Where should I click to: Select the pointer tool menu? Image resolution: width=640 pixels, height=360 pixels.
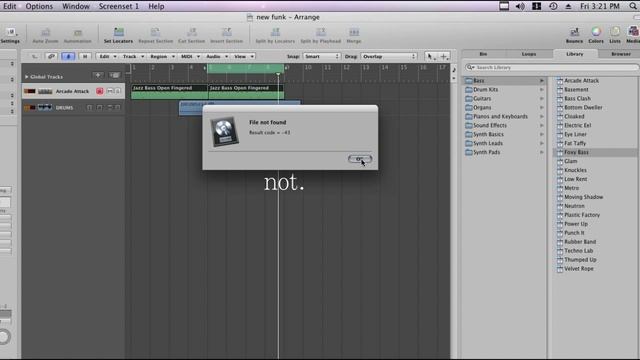pyautogui.click(x=430, y=56)
